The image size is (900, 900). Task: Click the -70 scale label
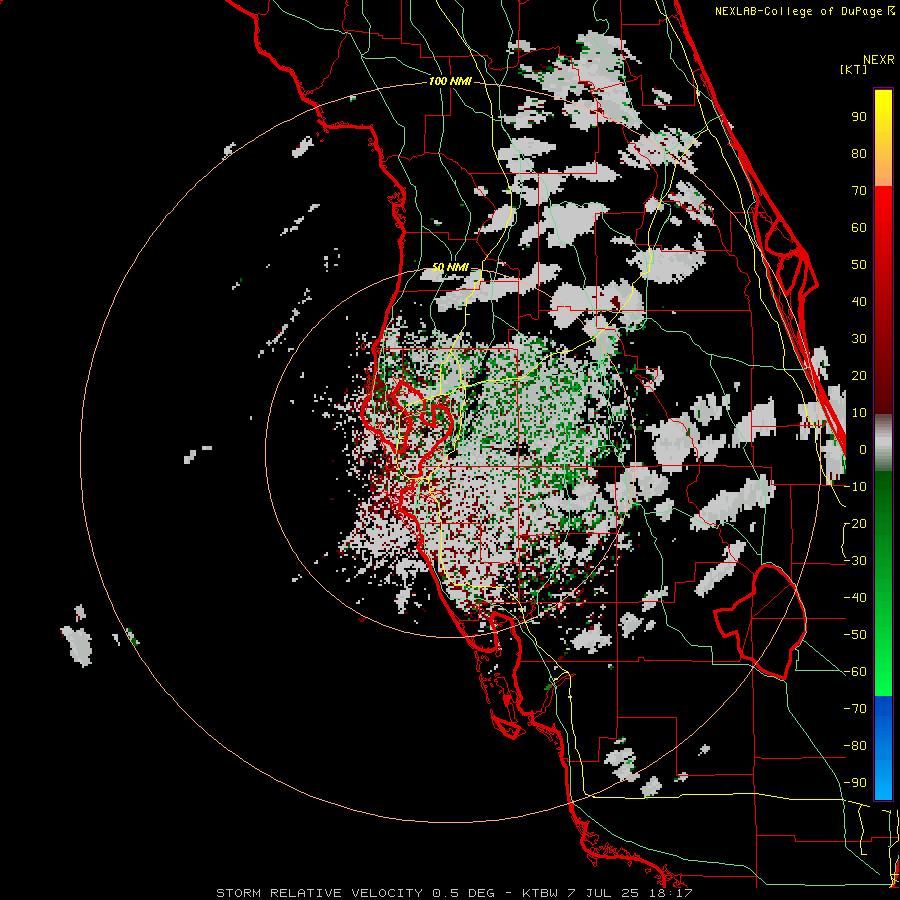click(x=856, y=709)
